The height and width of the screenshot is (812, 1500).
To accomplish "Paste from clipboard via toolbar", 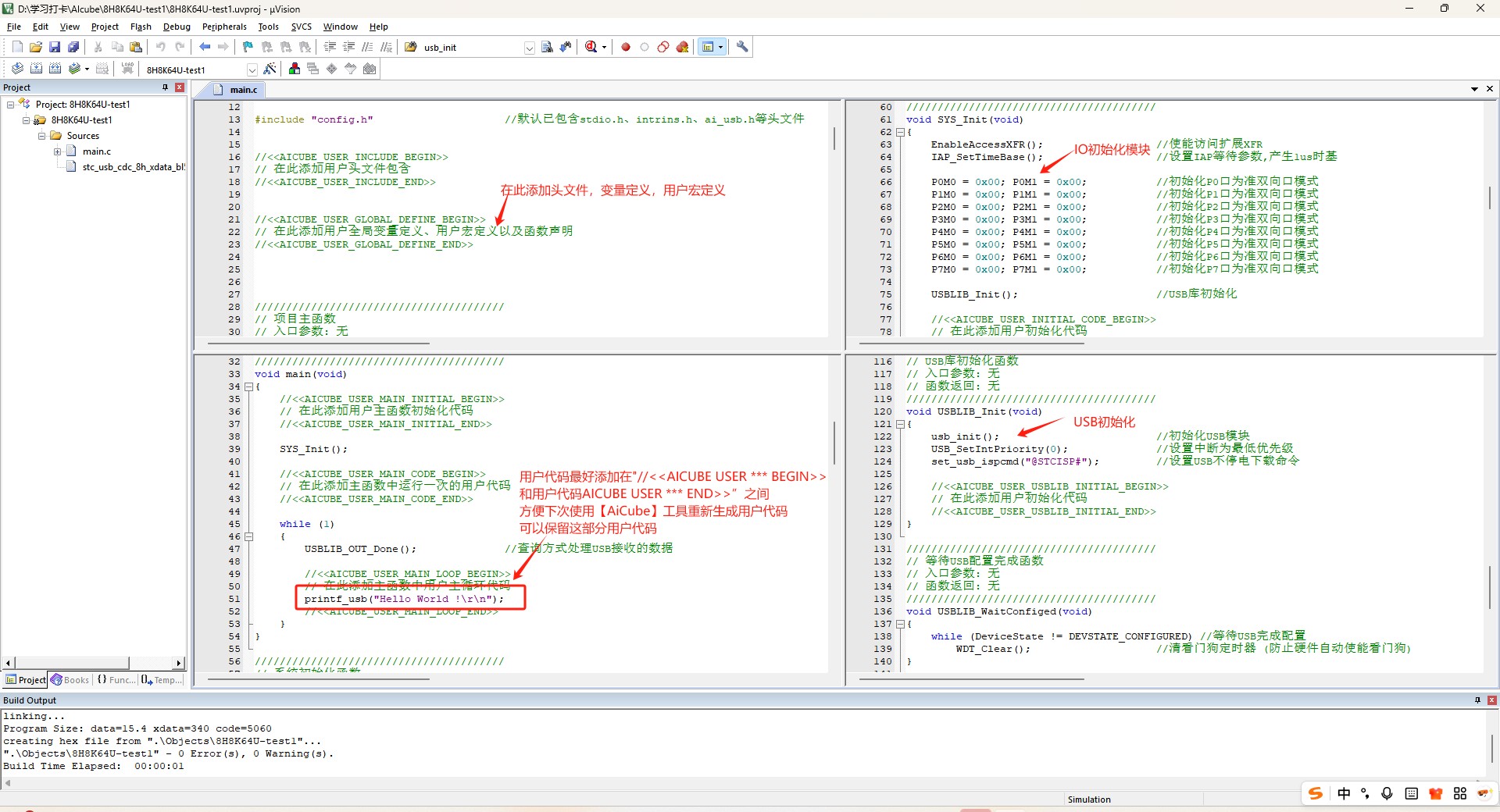I will [x=136, y=47].
